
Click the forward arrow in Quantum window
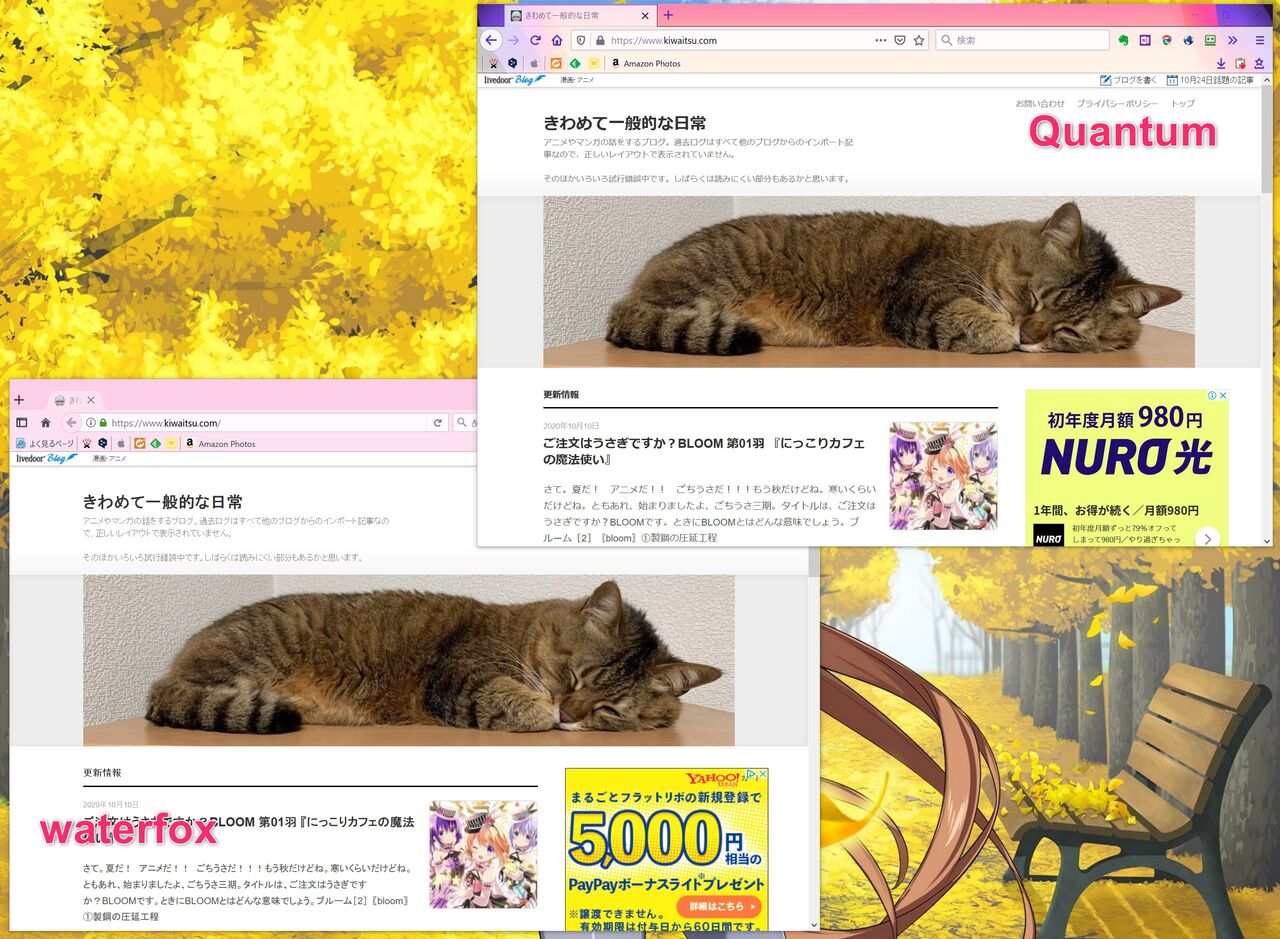point(513,40)
